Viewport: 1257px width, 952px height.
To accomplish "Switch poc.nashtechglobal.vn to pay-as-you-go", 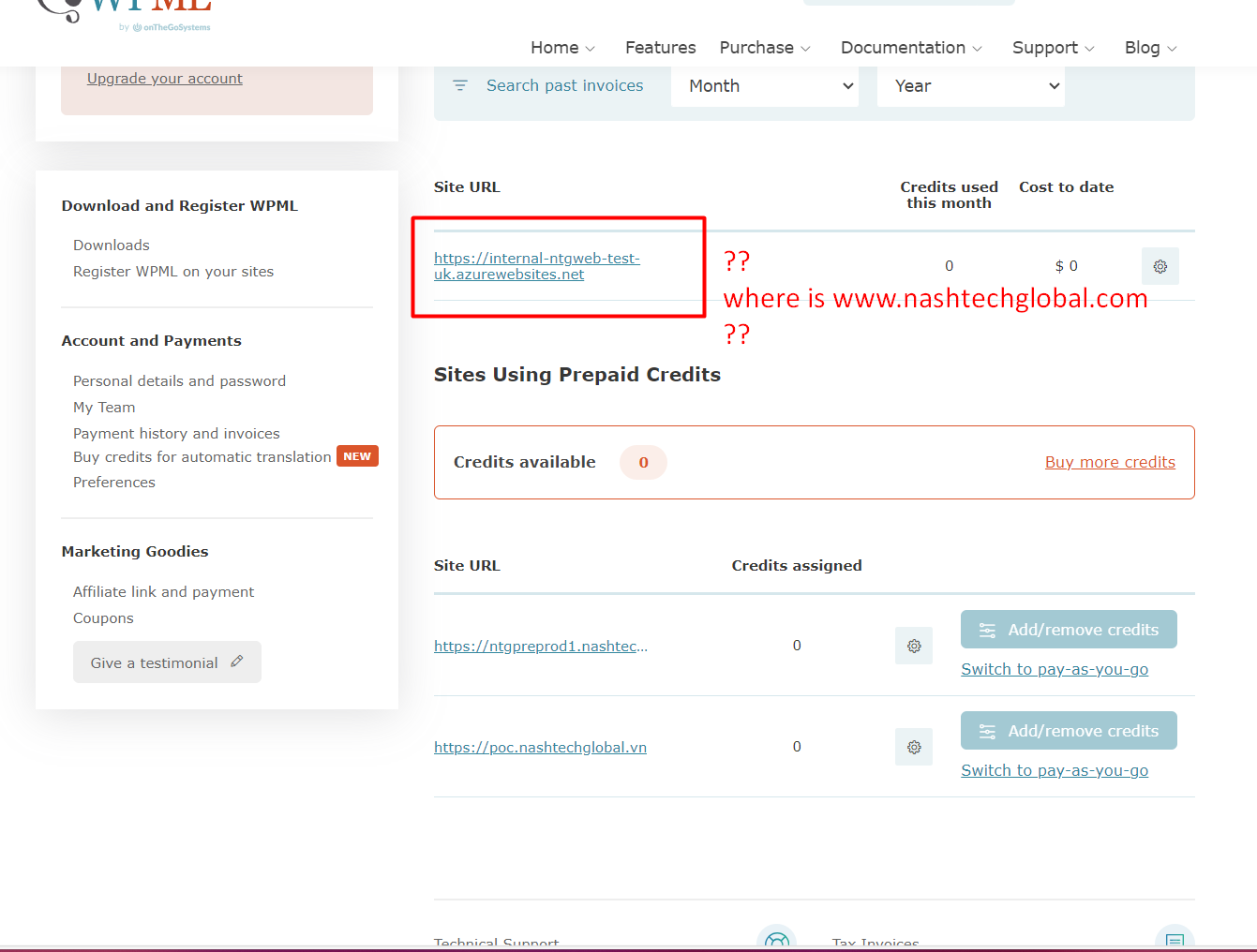I will [x=1055, y=770].
